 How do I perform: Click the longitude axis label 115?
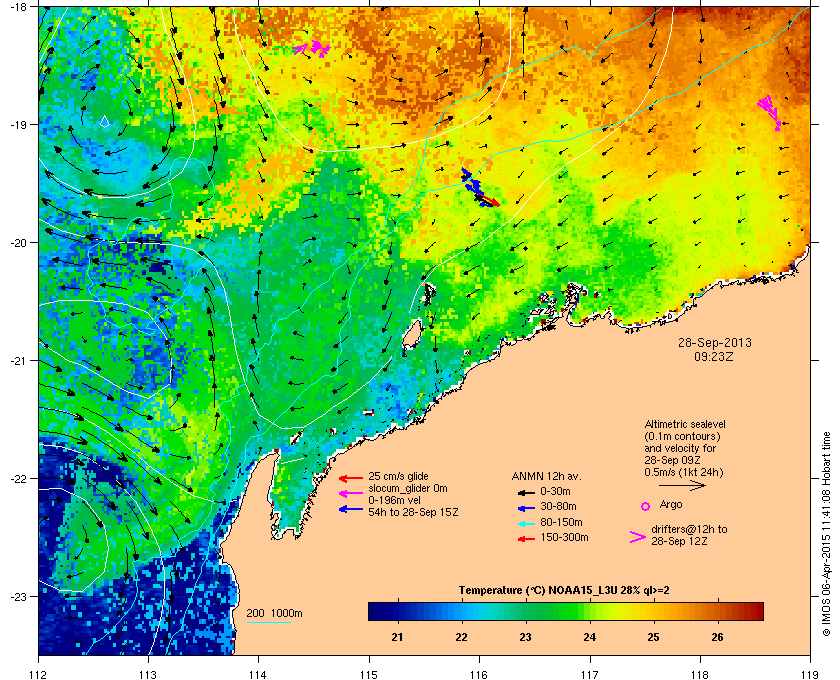[x=369, y=674]
